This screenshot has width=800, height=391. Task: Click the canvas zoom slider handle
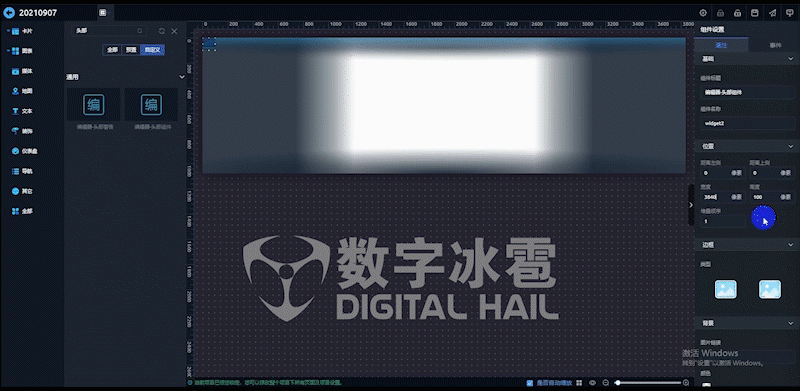(617, 383)
